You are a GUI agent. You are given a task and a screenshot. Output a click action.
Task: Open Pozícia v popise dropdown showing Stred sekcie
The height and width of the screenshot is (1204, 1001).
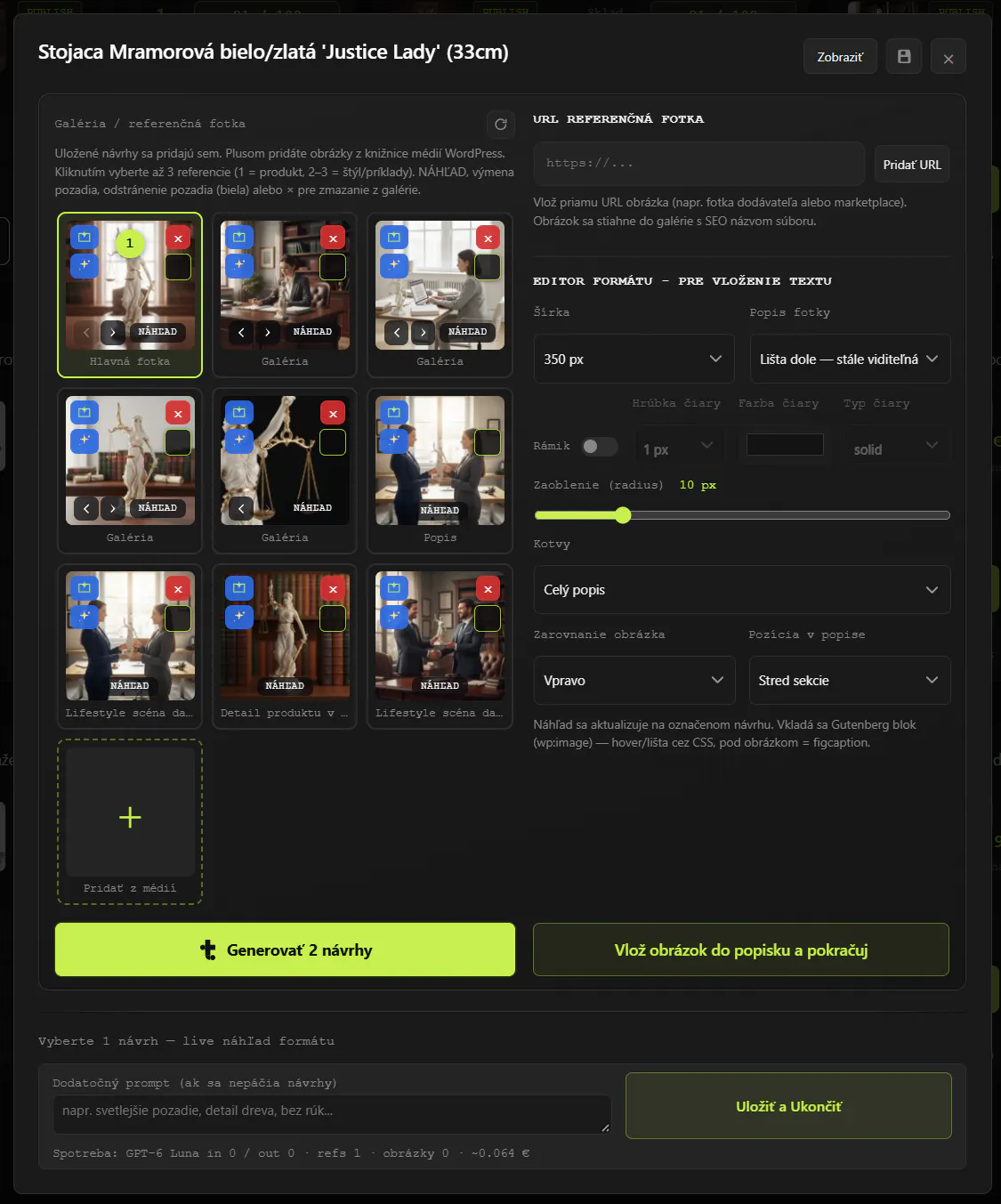coord(850,680)
